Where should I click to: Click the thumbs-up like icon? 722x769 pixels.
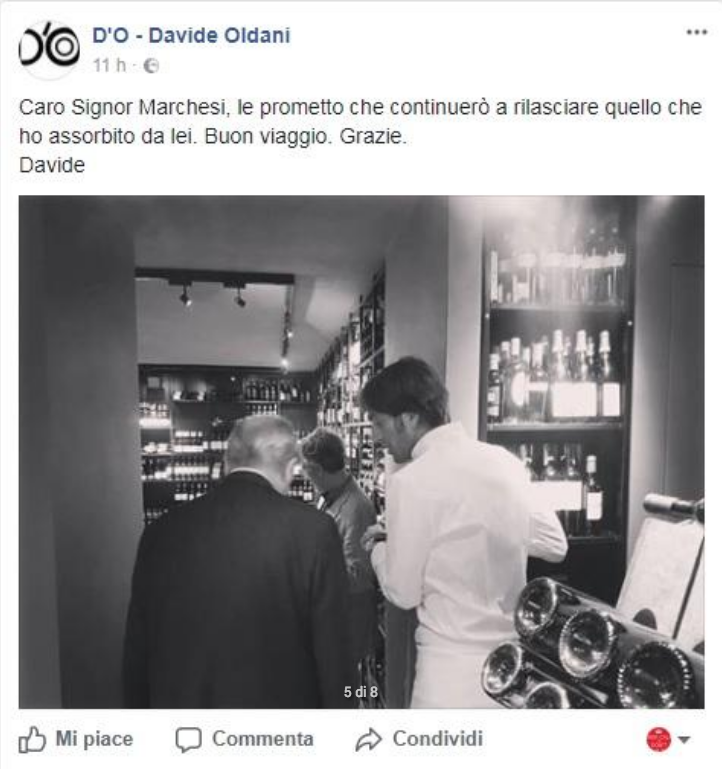tap(32, 739)
